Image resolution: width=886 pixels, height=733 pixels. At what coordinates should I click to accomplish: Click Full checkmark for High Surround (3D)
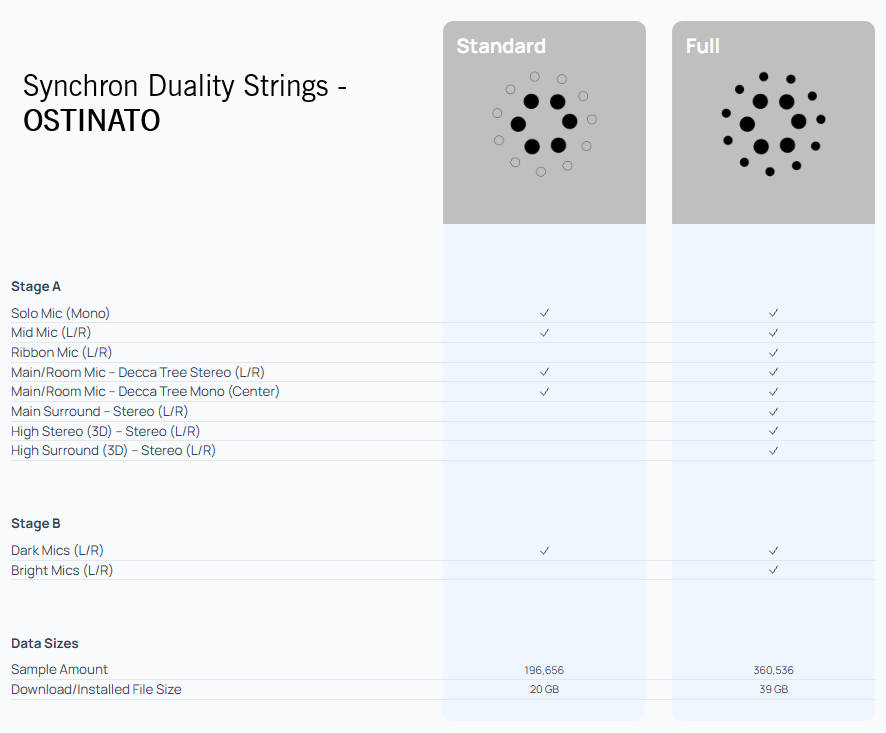point(773,451)
